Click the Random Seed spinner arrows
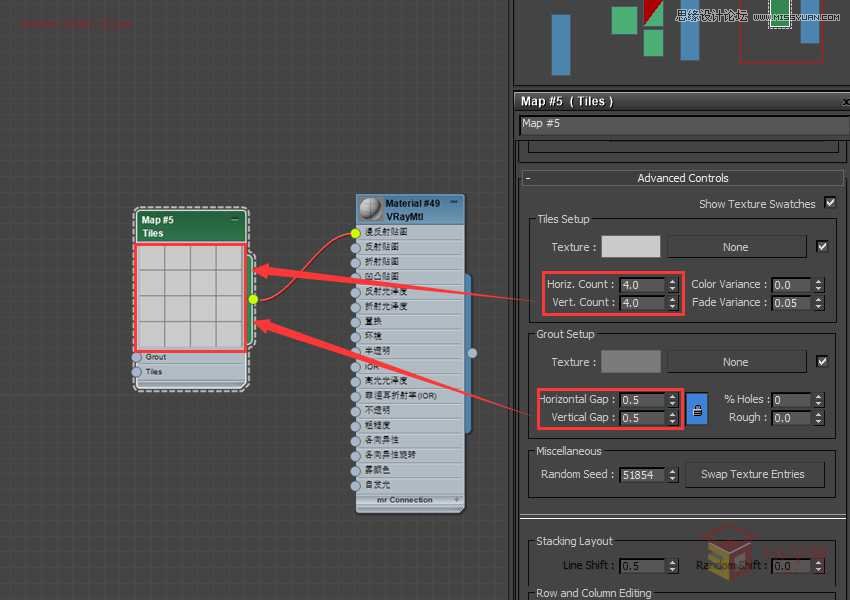 click(673, 475)
